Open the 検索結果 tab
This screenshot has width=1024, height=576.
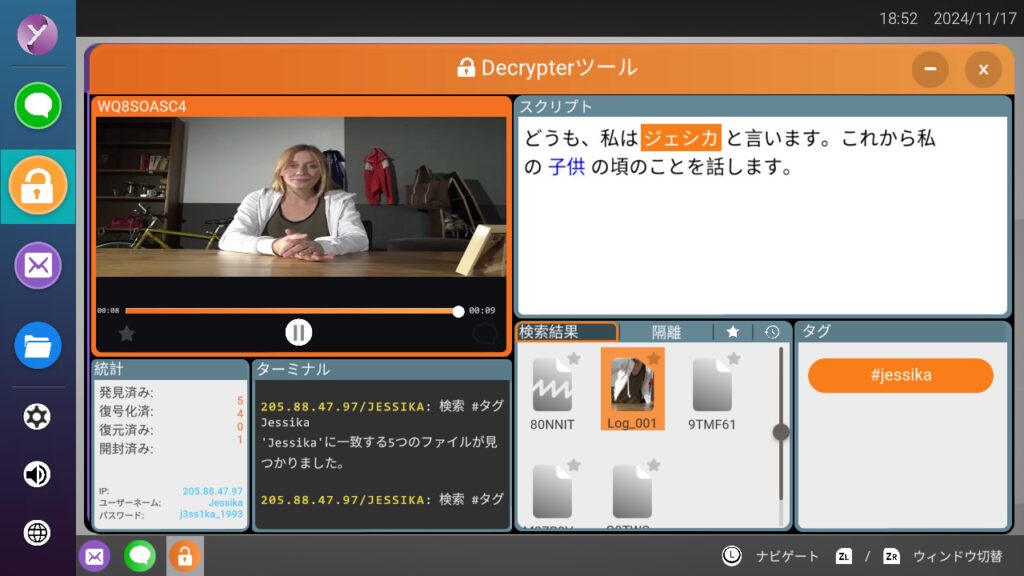(566, 332)
